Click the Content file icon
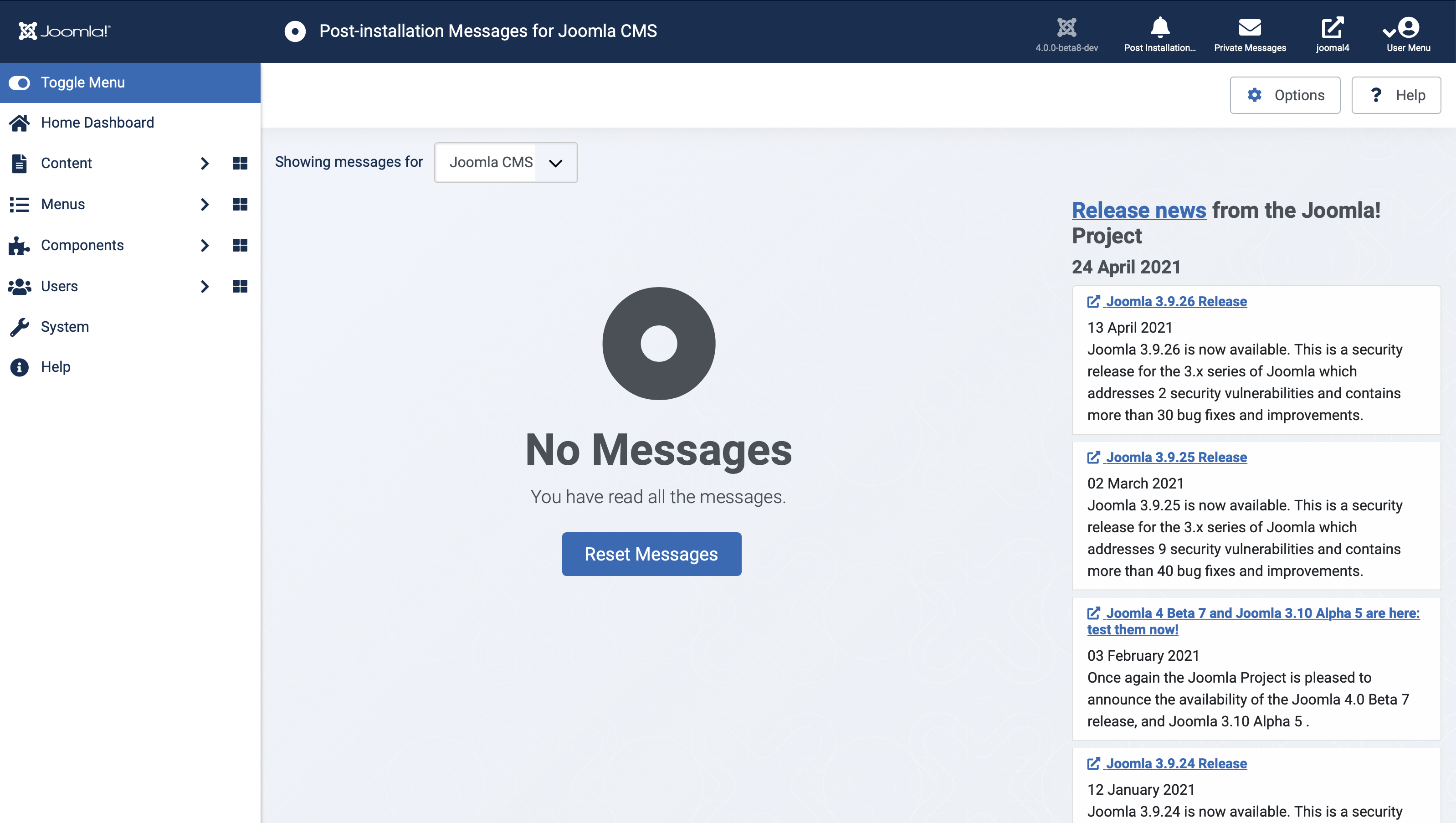The height and width of the screenshot is (823, 1456). pos(19,163)
